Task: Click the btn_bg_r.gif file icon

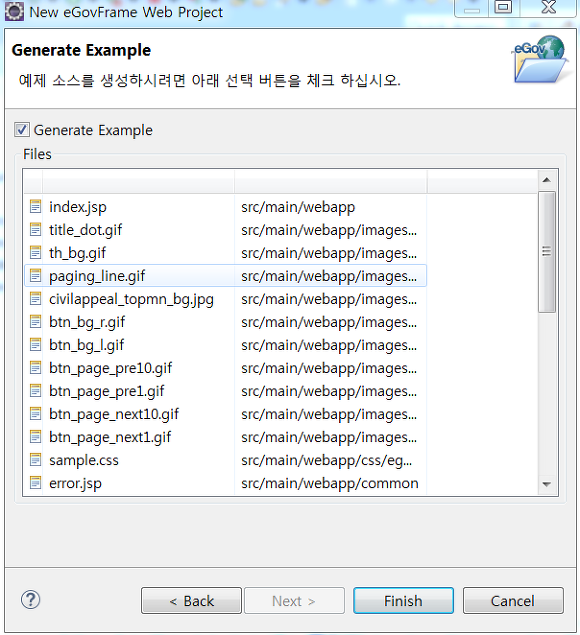Action: point(36,322)
